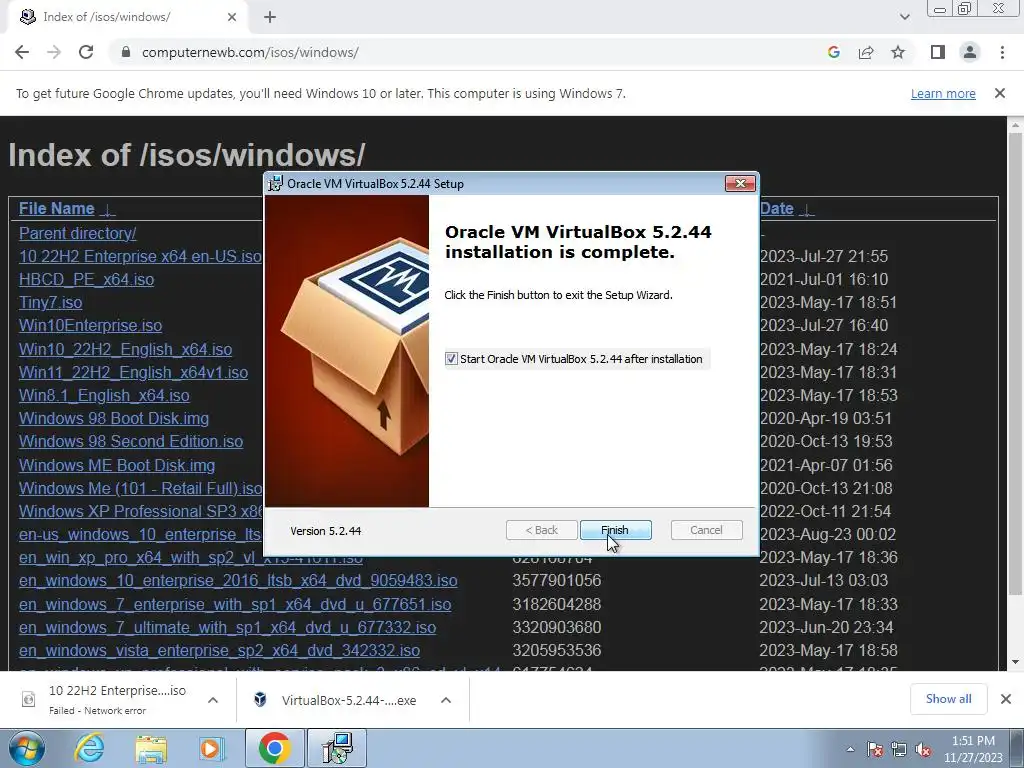Click the volume tray icon
This screenshot has height=768, width=1024.
pyautogui.click(x=923, y=749)
